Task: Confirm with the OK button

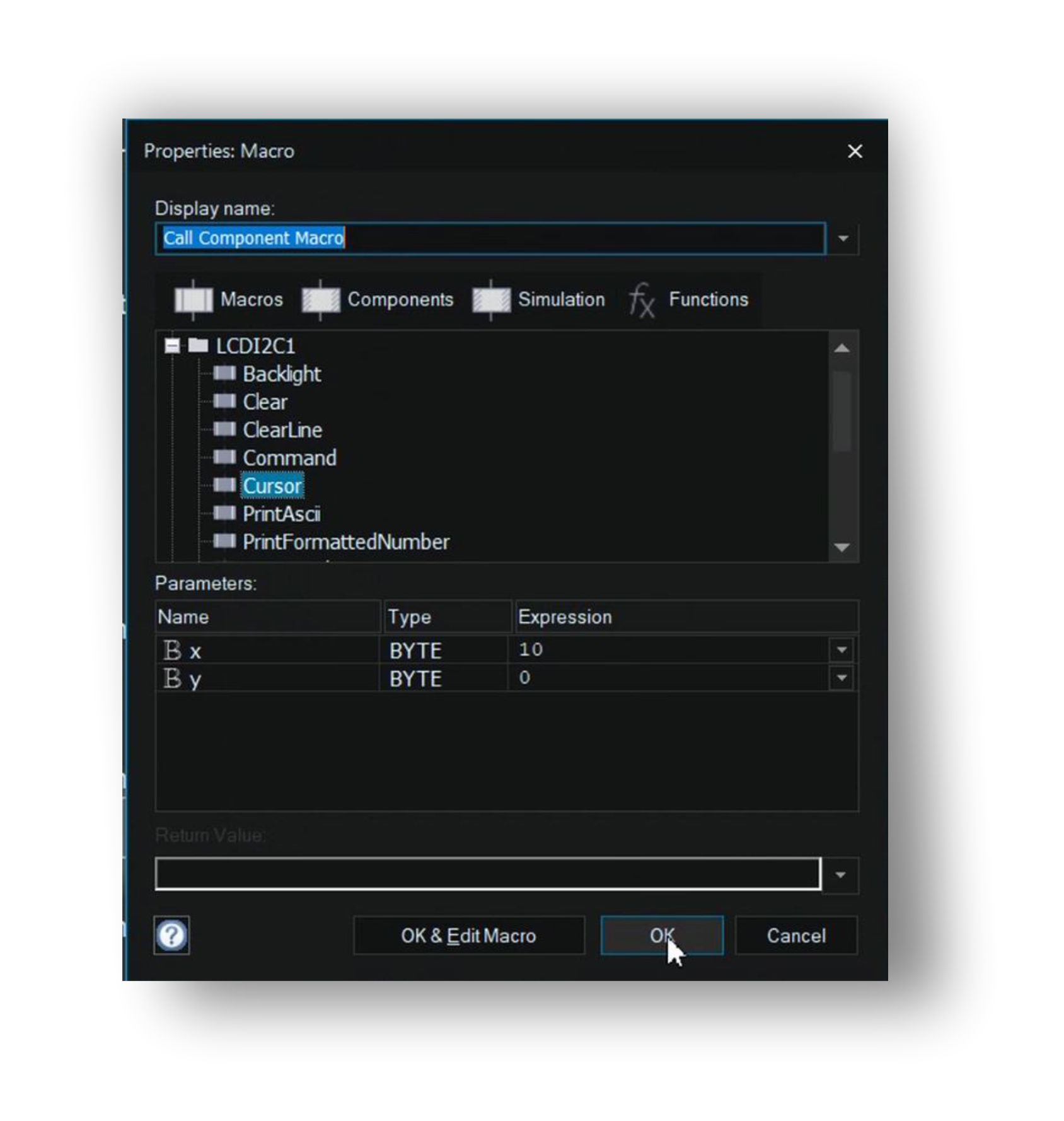Action: pyautogui.click(x=662, y=936)
